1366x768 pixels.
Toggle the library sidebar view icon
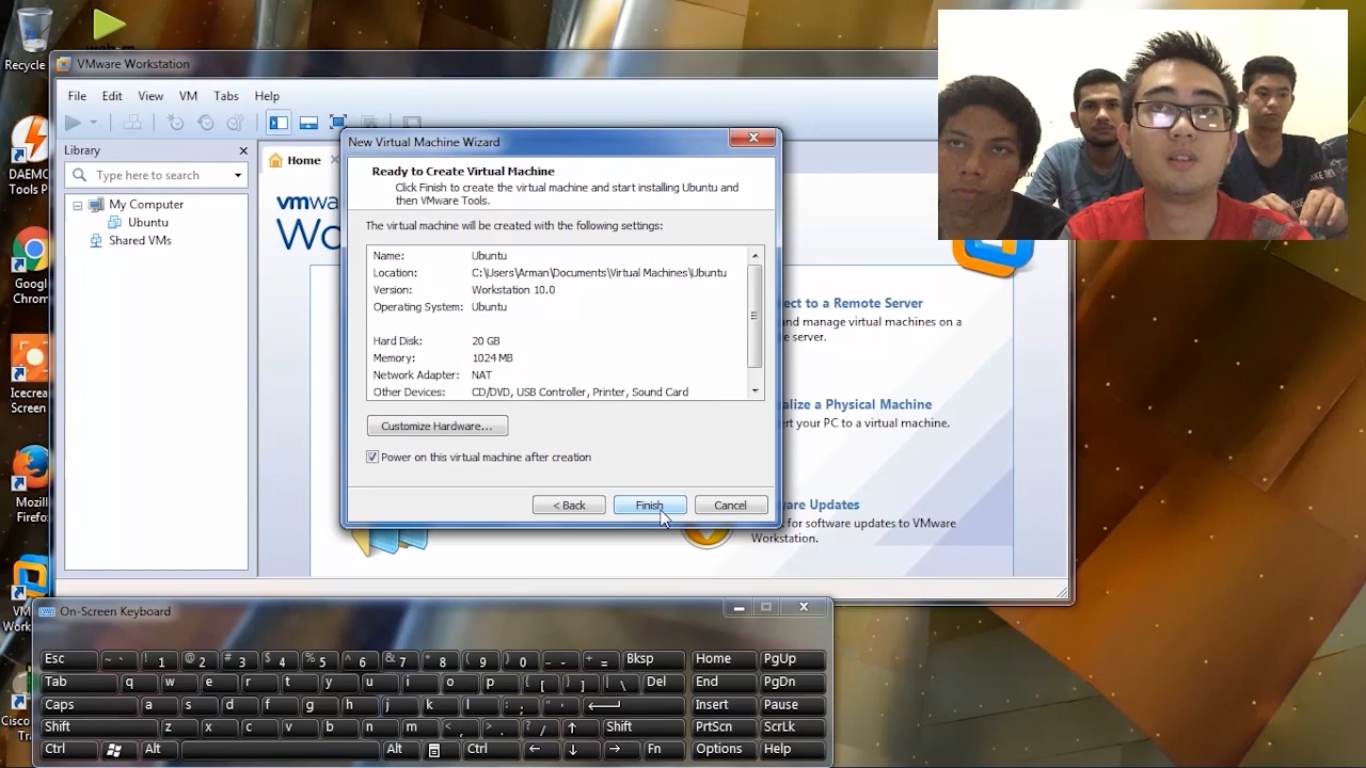coord(278,122)
